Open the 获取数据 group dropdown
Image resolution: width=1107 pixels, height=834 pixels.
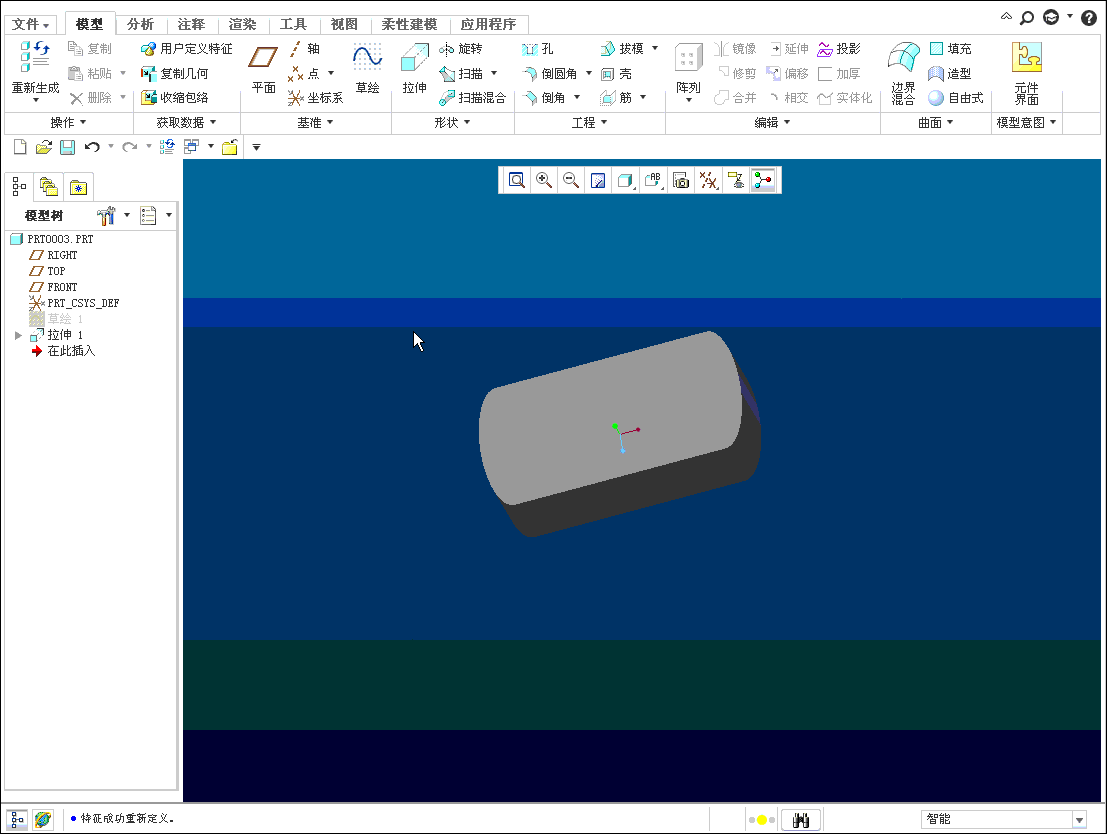pyautogui.click(x=186, y=122)
